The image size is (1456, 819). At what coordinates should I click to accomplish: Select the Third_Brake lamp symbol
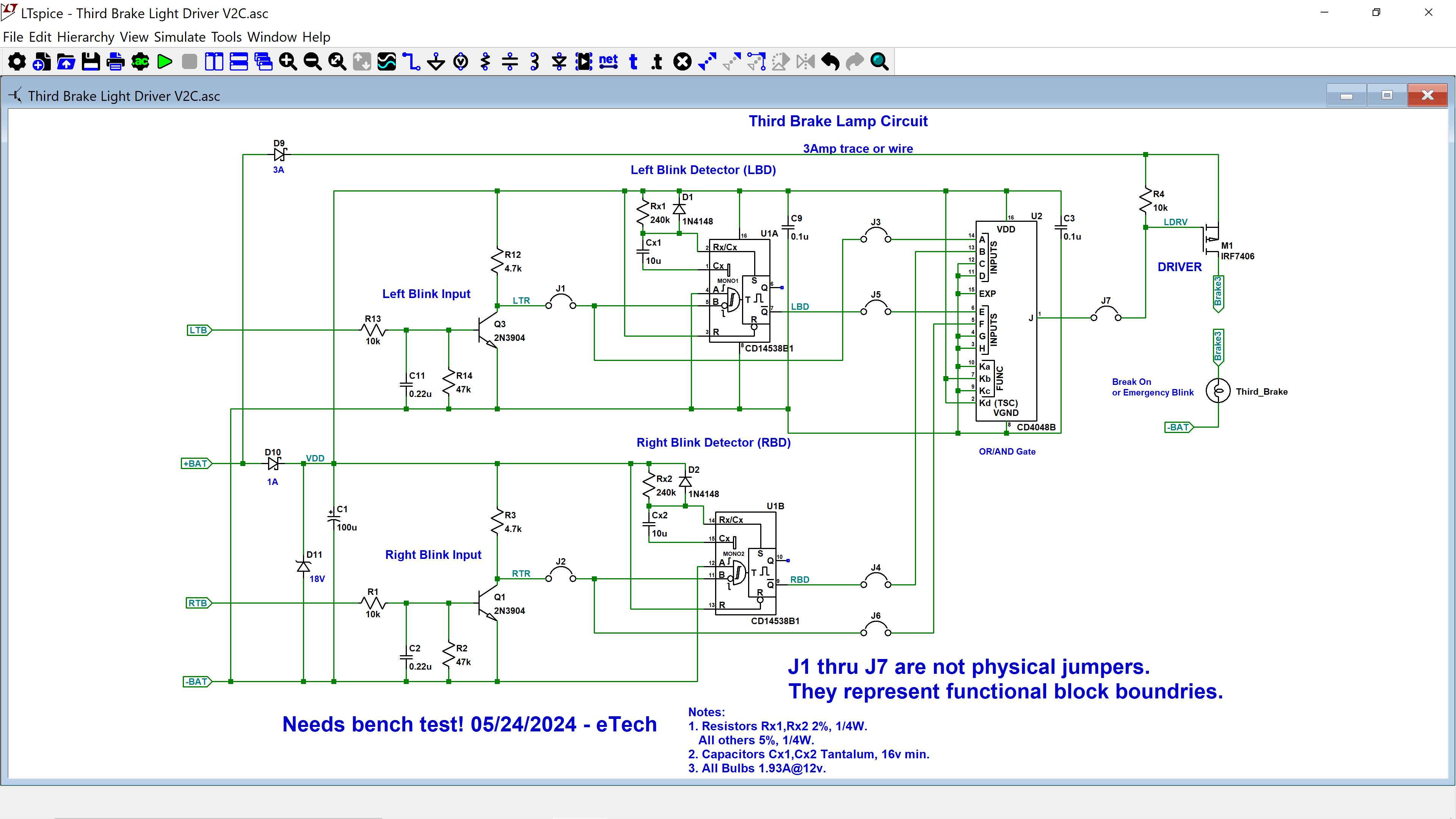tap(1218, 391)
